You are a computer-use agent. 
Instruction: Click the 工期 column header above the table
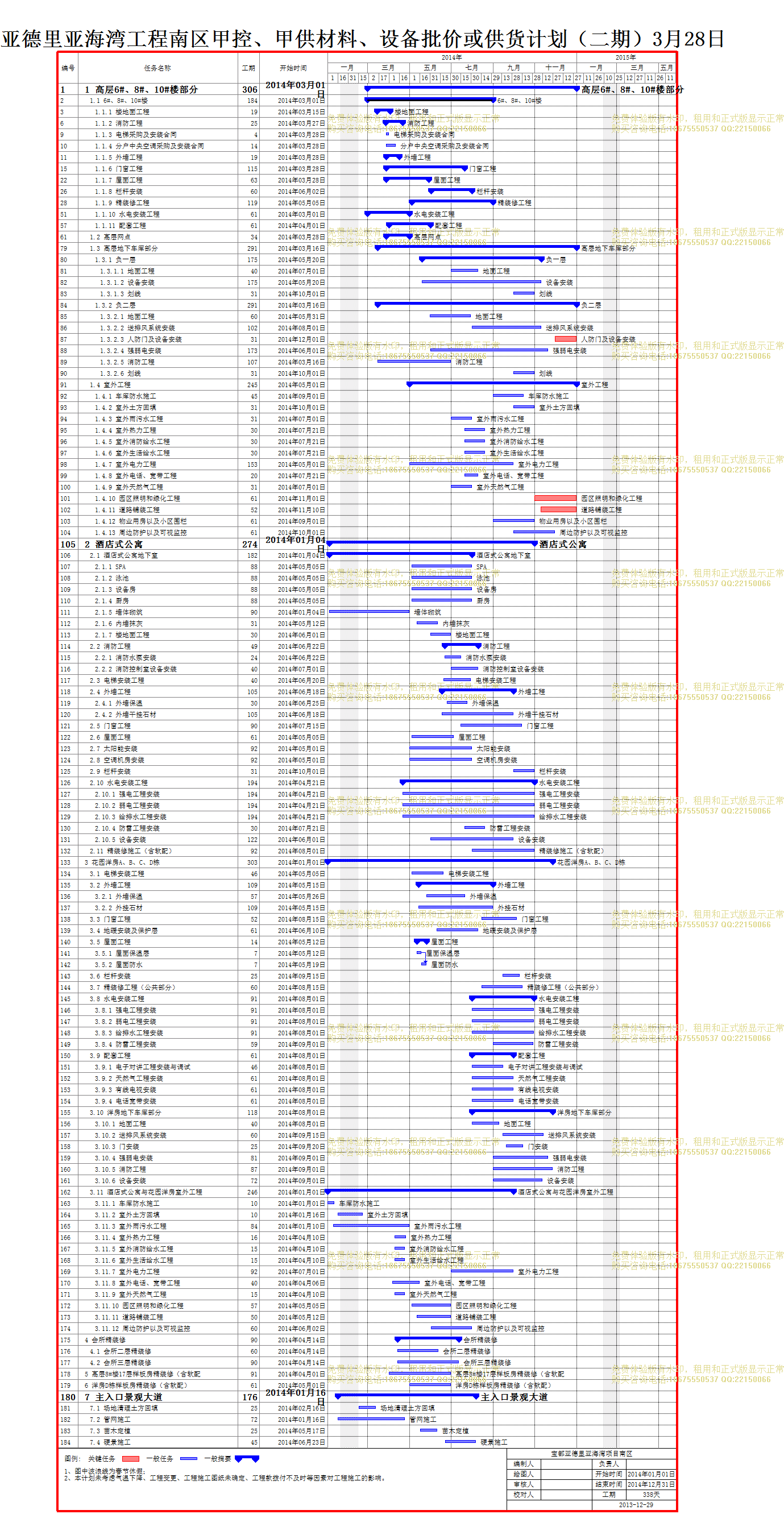tap(248, 68)
